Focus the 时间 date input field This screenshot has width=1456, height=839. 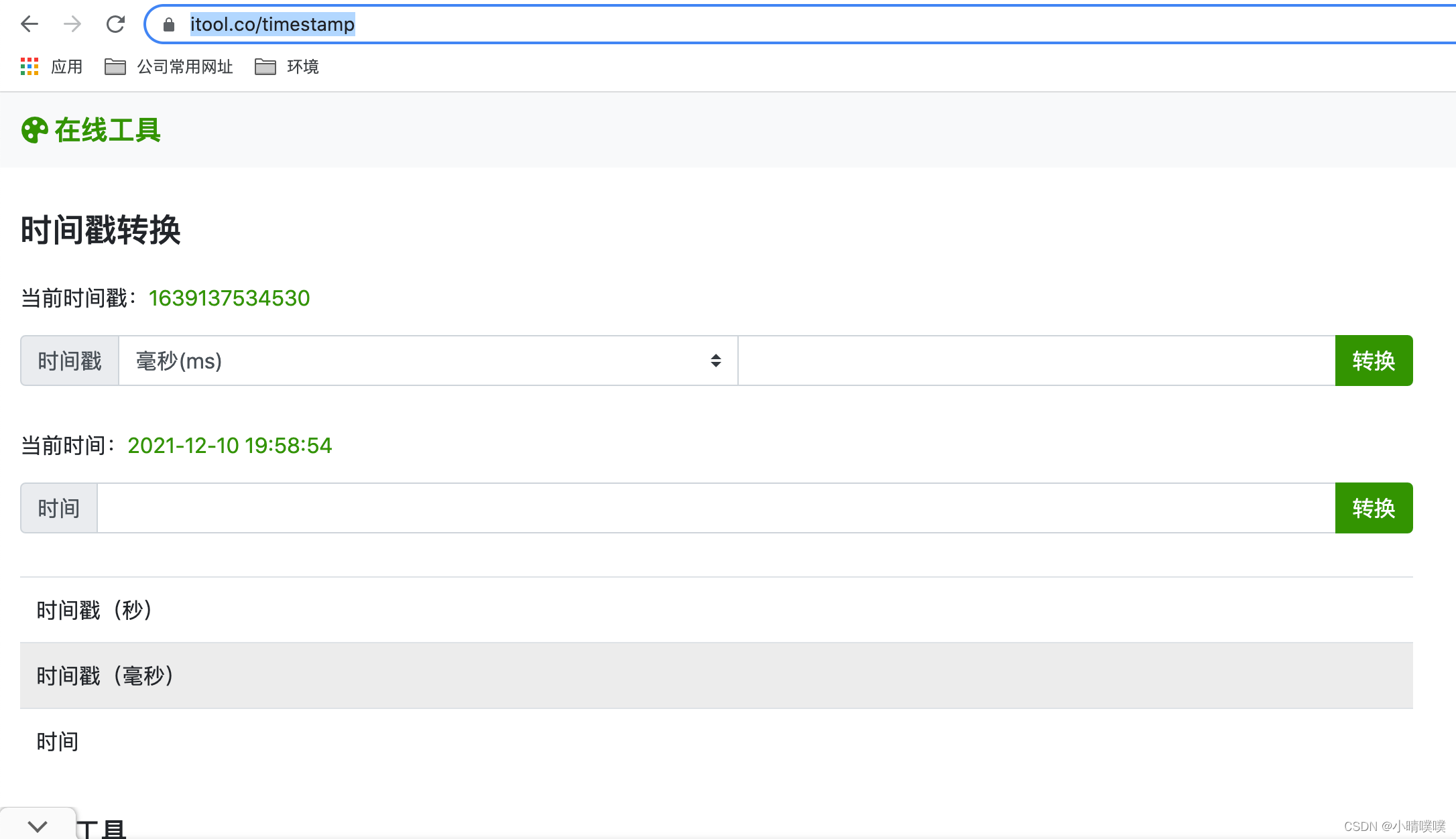pos(715,508)
